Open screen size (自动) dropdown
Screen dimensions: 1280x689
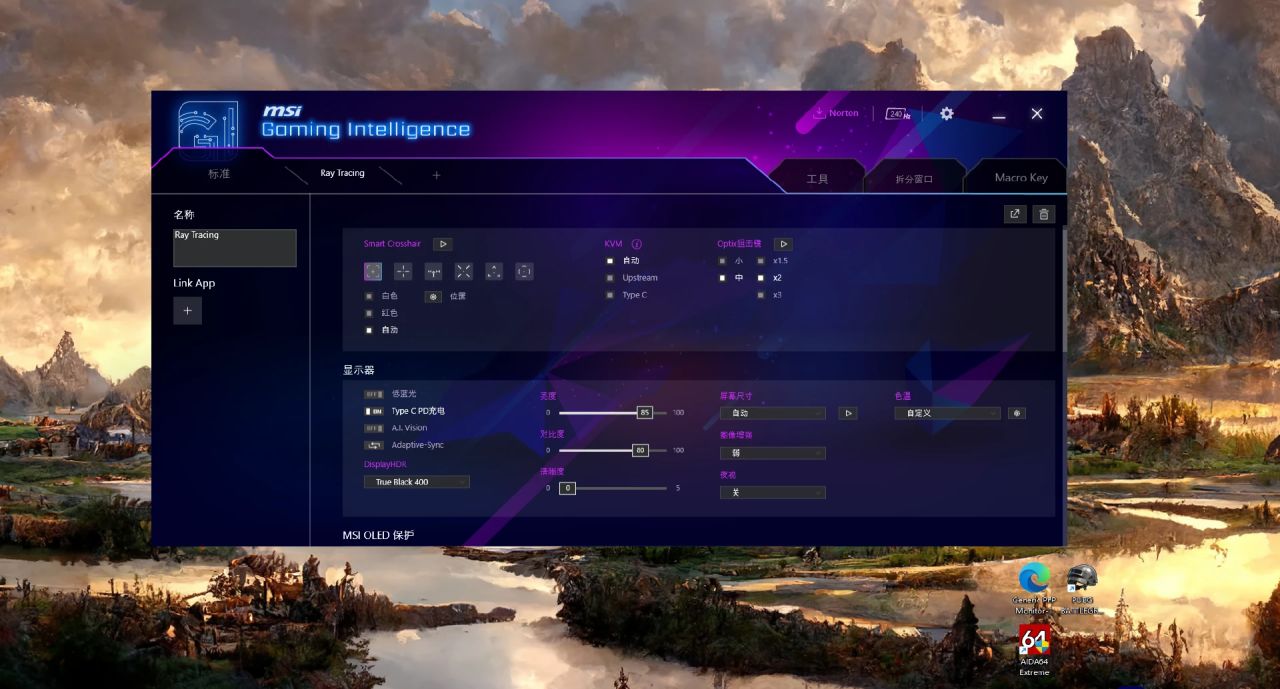pos(773,413)
